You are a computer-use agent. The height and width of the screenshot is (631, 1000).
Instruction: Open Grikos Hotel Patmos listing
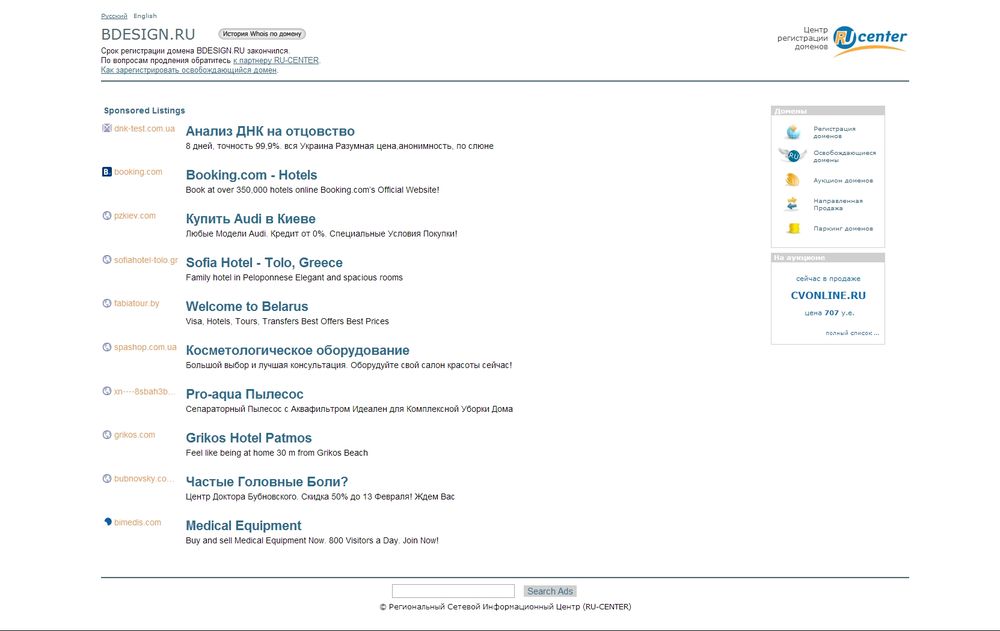coord(249,438)
